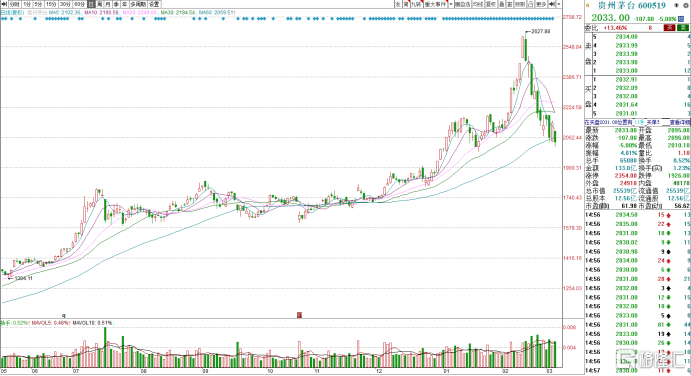Click the red buy (买) button

pos(669,28)
